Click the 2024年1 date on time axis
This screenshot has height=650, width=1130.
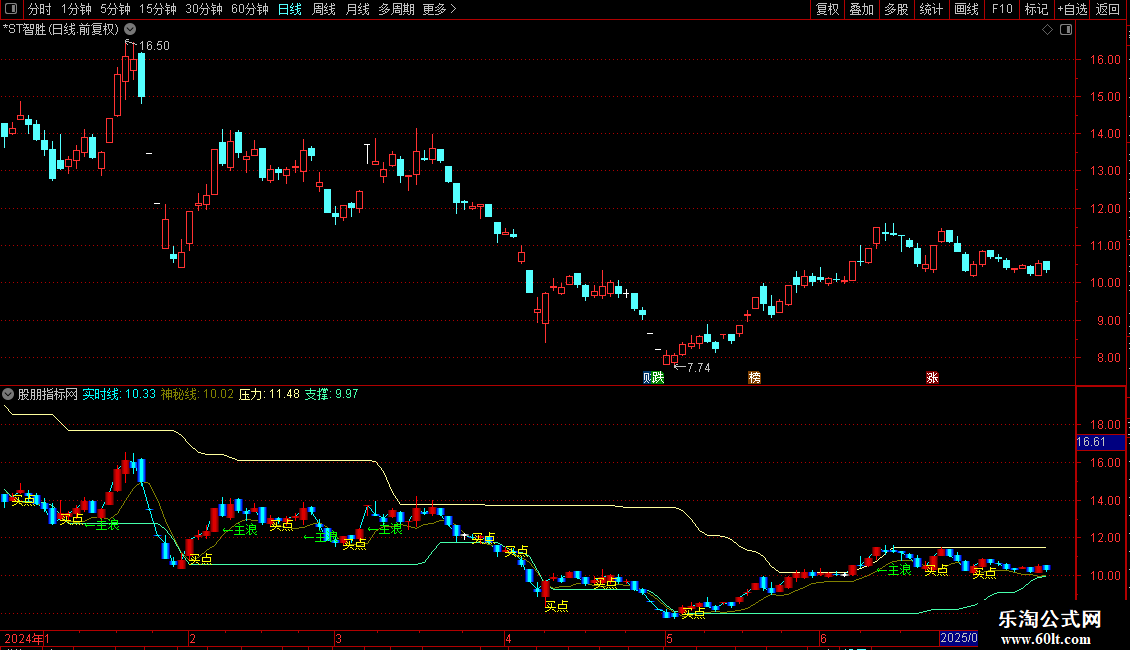click(27, 638)
